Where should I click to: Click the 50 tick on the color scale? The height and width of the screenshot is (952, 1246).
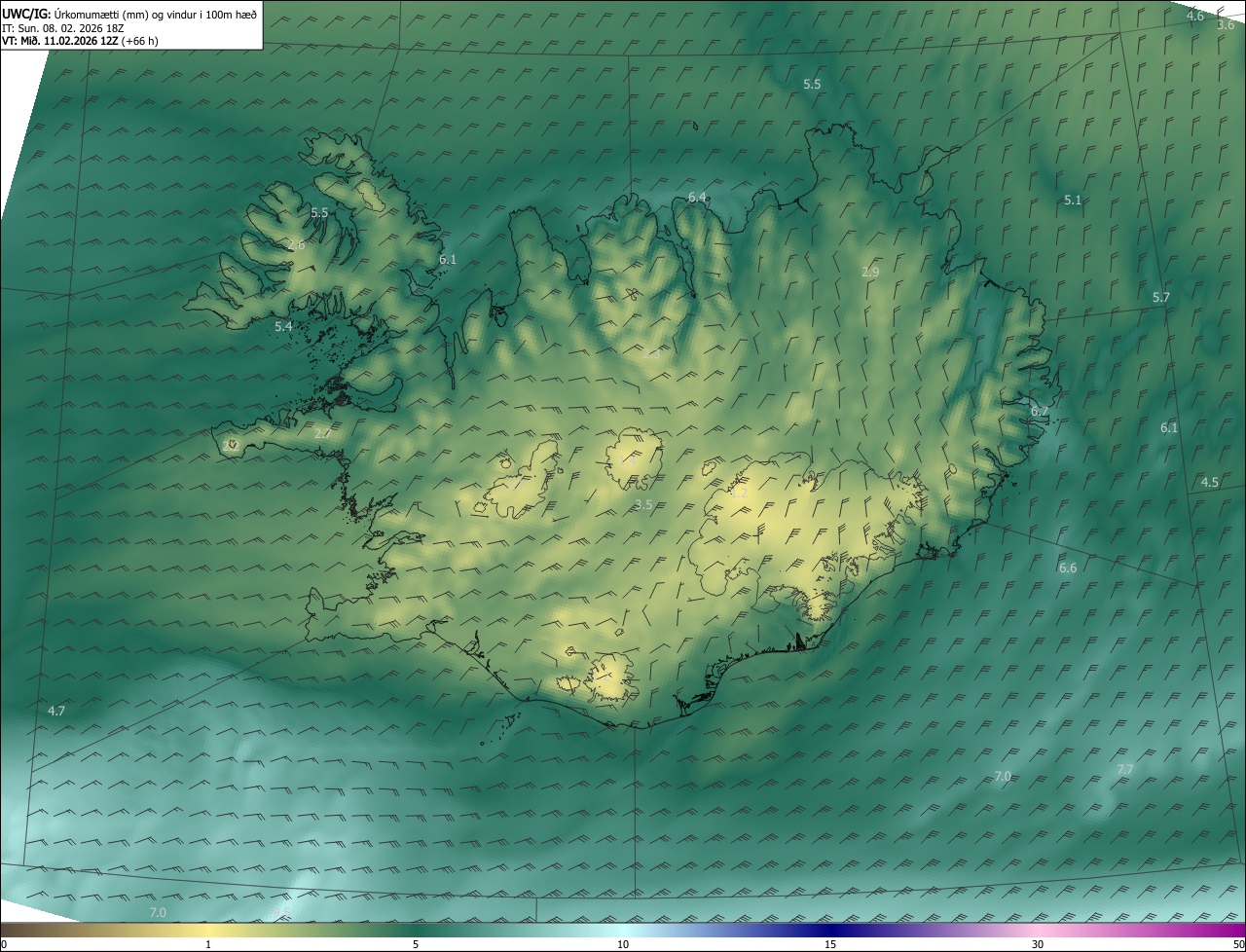coord(1238,944)
